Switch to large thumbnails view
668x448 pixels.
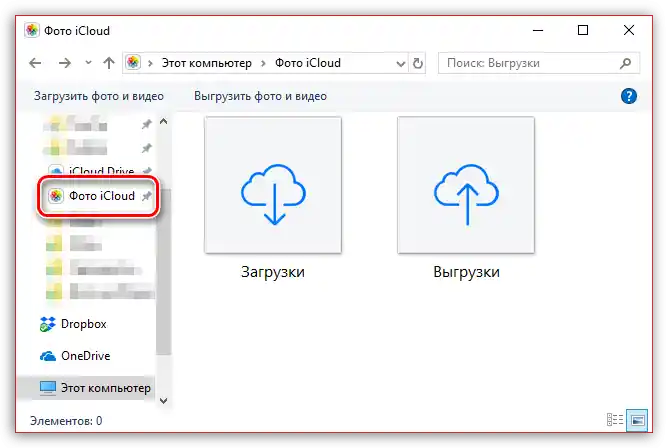637,420
